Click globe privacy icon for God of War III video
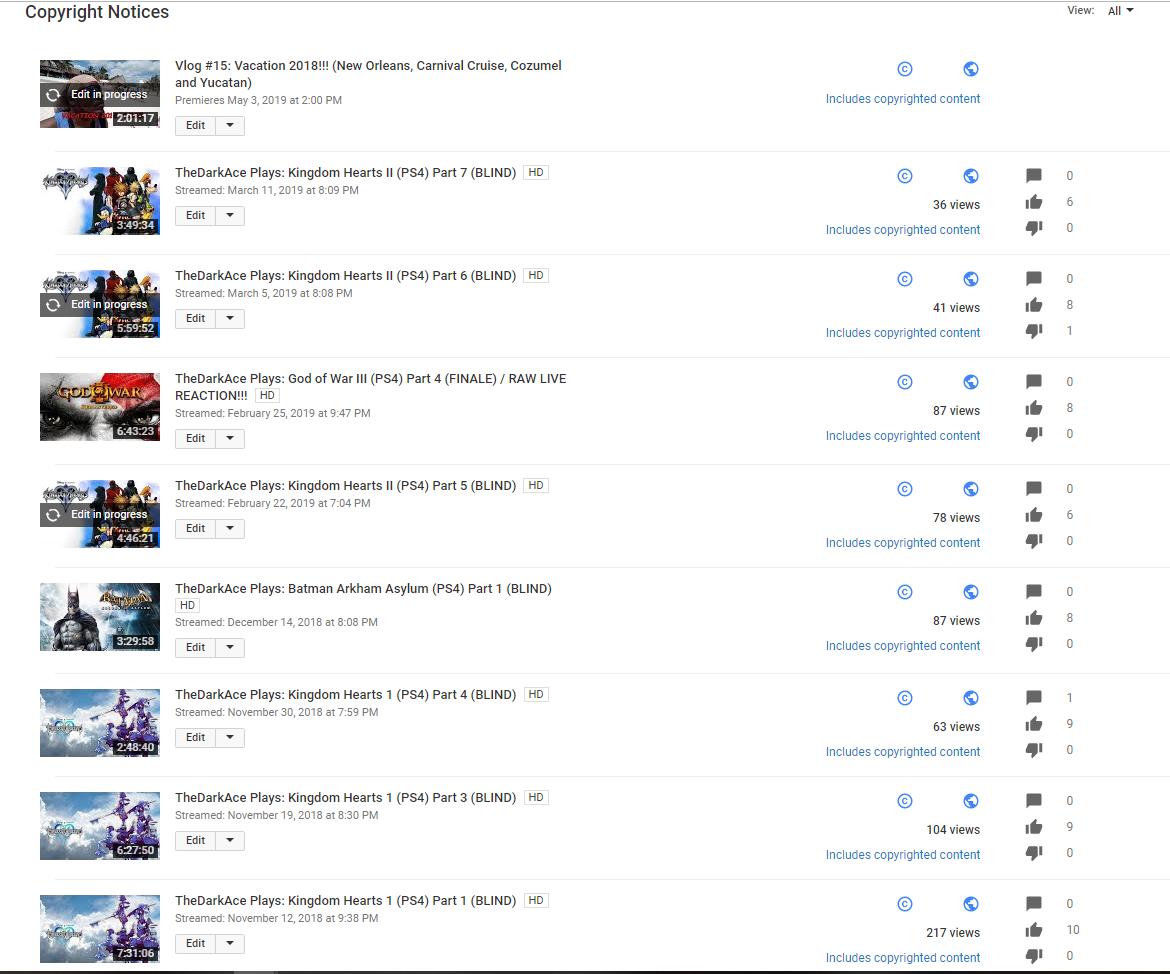The height and width of the screenshot is (974, 1170). (x=971, y=382)
